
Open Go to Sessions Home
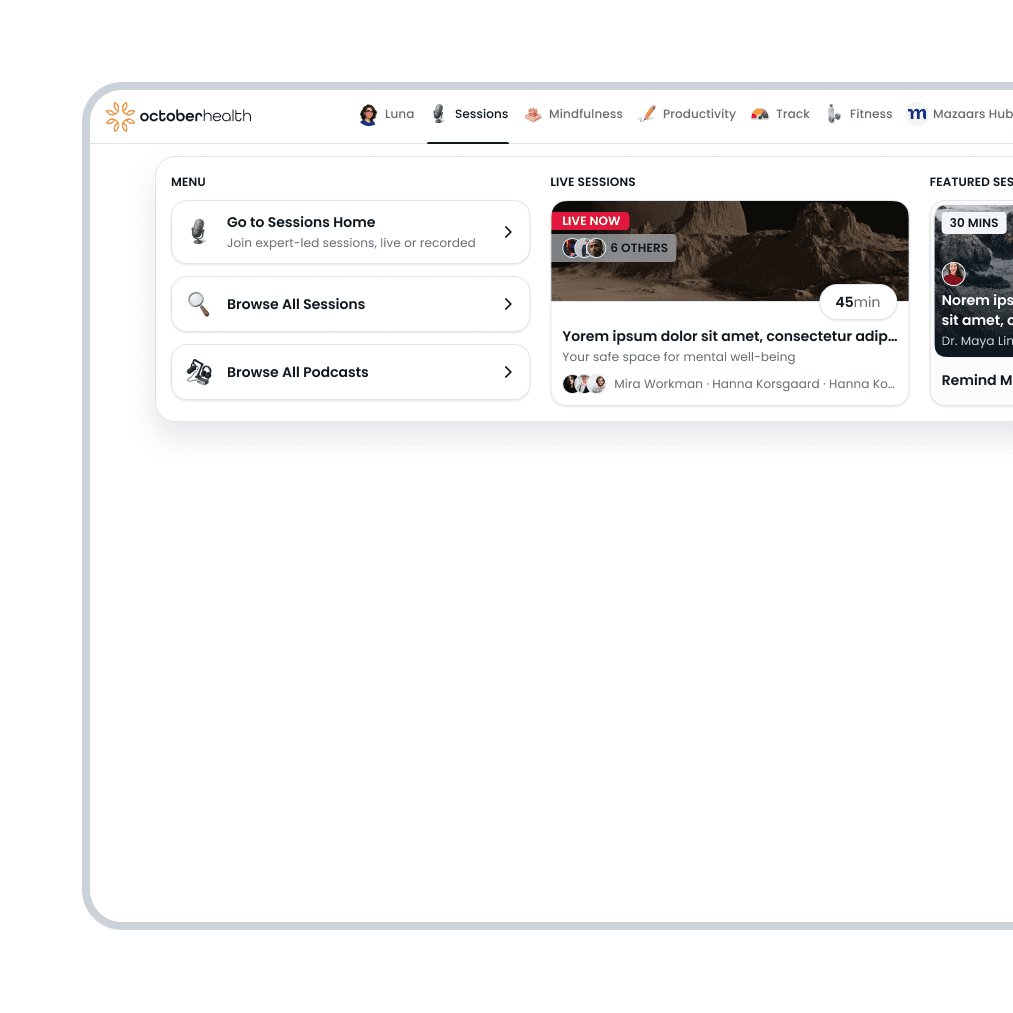[x=350, y=232]
